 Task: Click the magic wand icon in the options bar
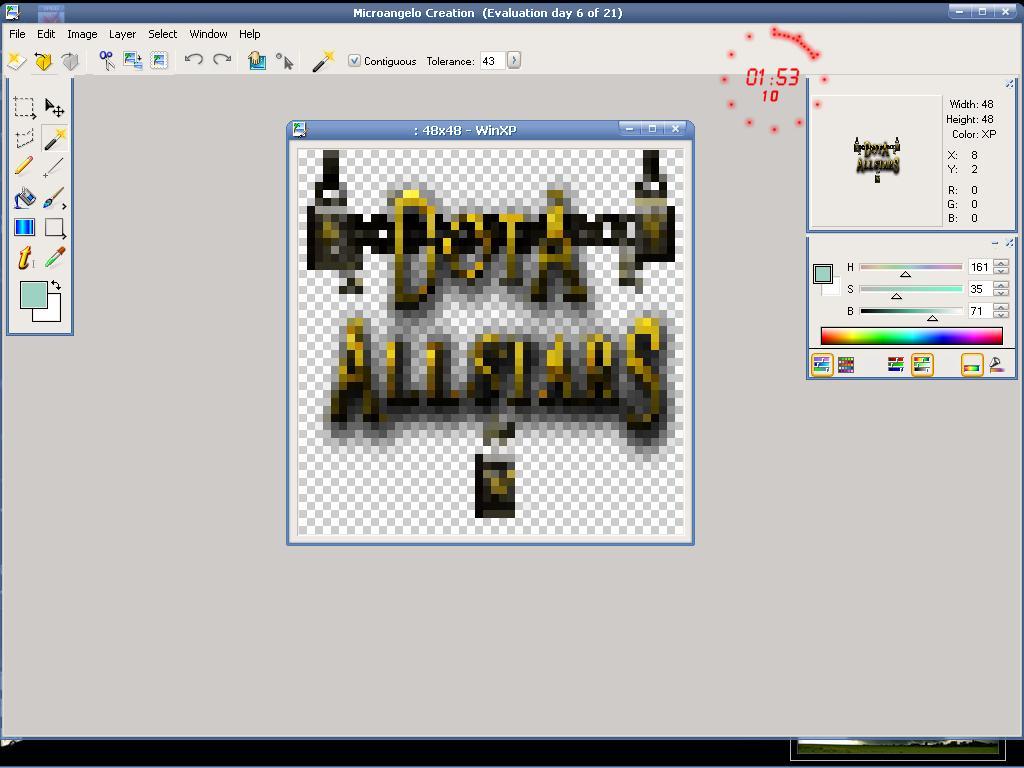[x=323, y=61]
